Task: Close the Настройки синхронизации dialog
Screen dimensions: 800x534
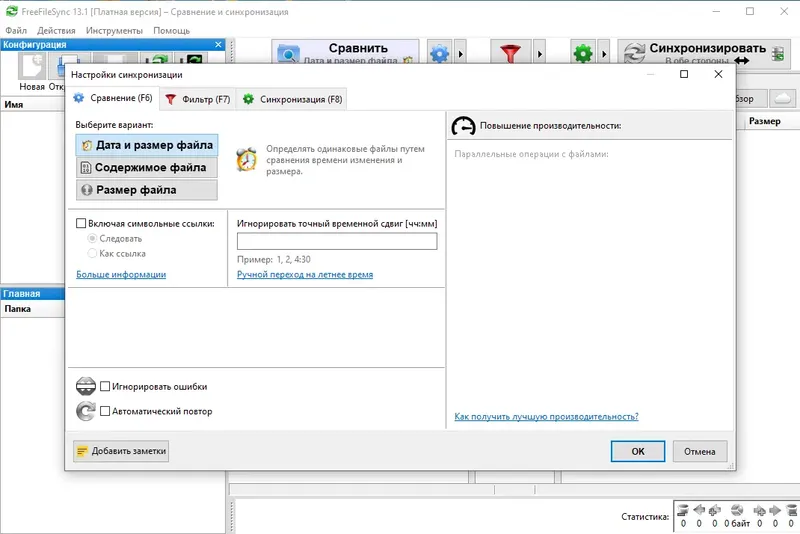Action: click(718, 74)
